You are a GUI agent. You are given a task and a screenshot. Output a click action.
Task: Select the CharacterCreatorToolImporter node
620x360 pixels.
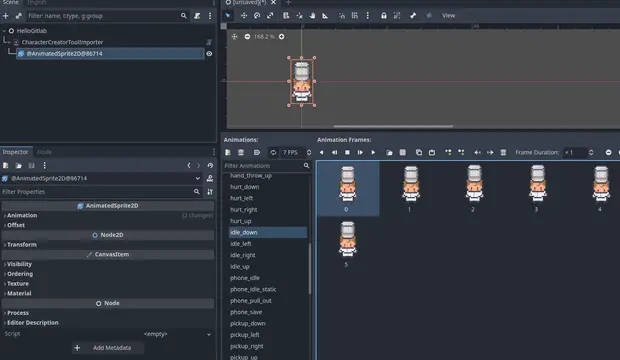coord(62,42)
